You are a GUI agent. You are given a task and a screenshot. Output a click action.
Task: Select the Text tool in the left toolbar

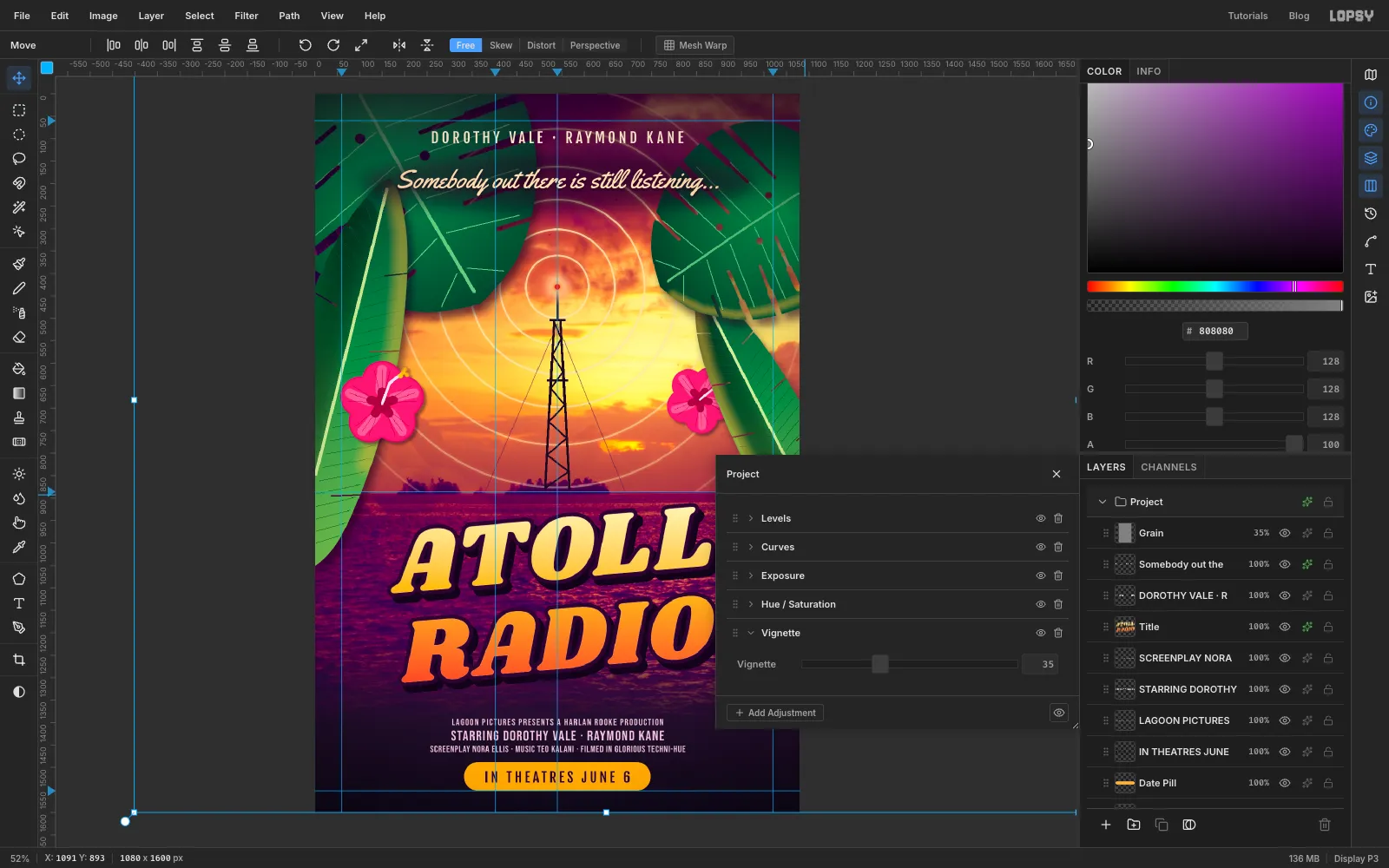point(19,603)
